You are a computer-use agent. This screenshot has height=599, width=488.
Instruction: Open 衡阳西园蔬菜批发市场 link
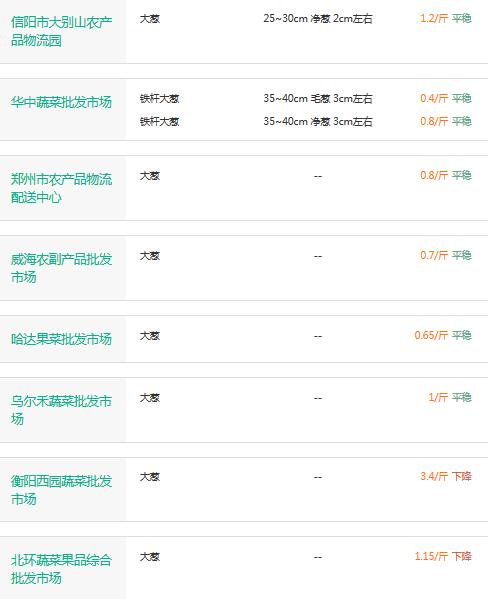[x=61, y=490]
